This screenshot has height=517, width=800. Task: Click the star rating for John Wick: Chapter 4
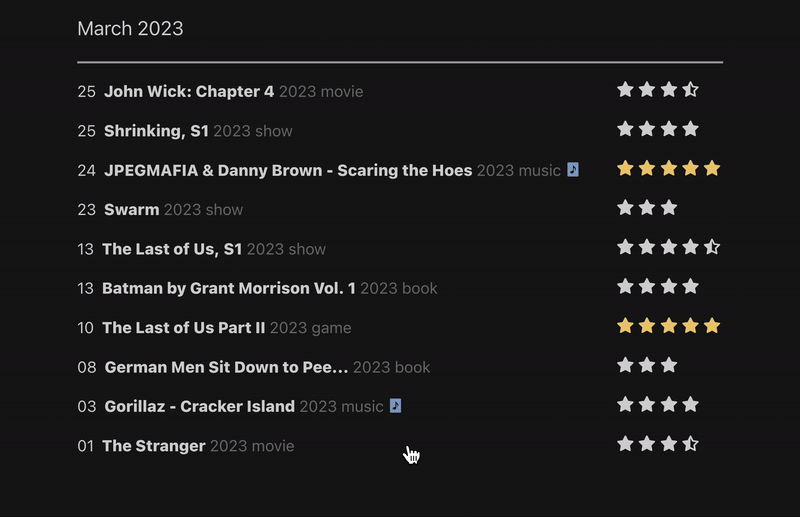coord(657,90)
